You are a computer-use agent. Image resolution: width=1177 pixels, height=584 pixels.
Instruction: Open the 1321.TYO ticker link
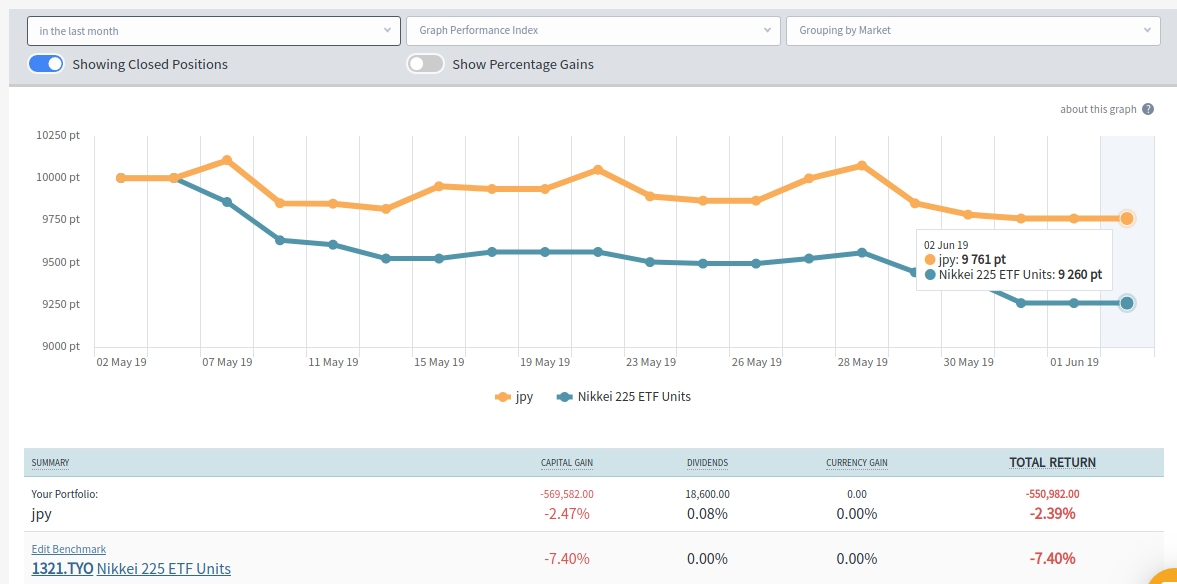(x=62, y=569)
